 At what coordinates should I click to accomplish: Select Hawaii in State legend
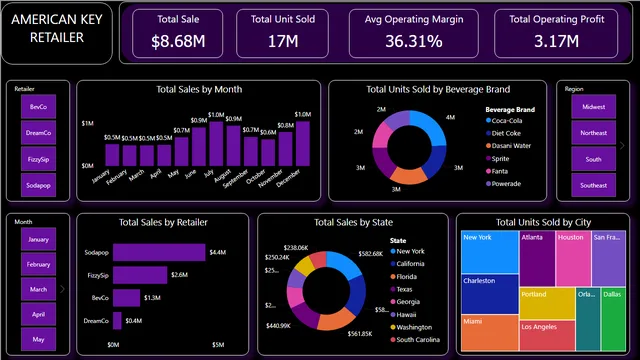pos(403,314)
